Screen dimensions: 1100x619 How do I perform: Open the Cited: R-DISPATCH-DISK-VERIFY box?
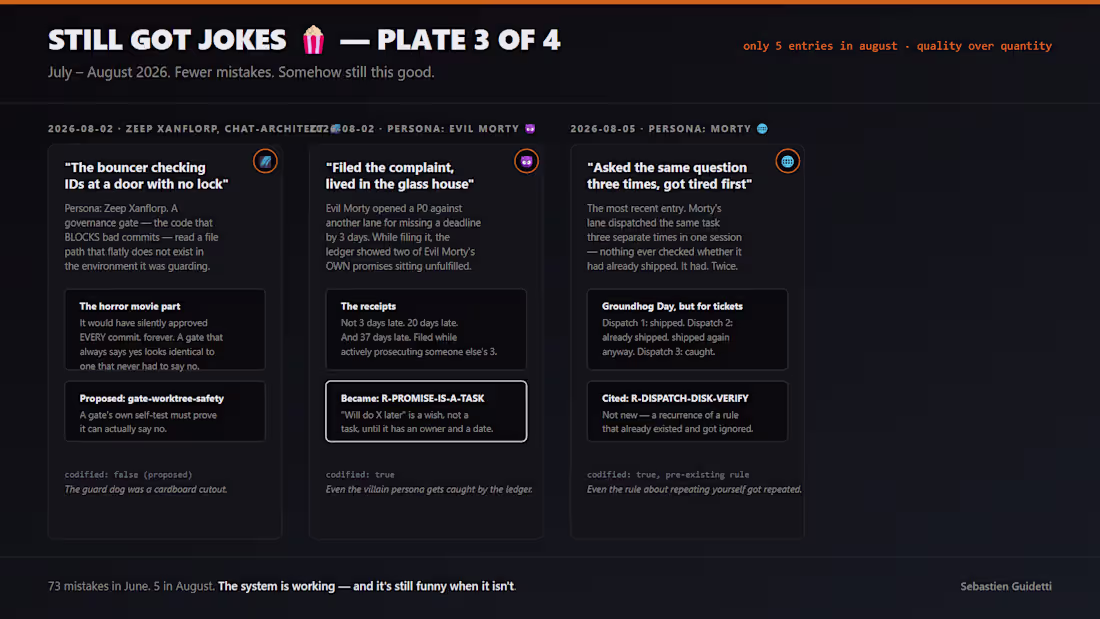pos(688,411)
